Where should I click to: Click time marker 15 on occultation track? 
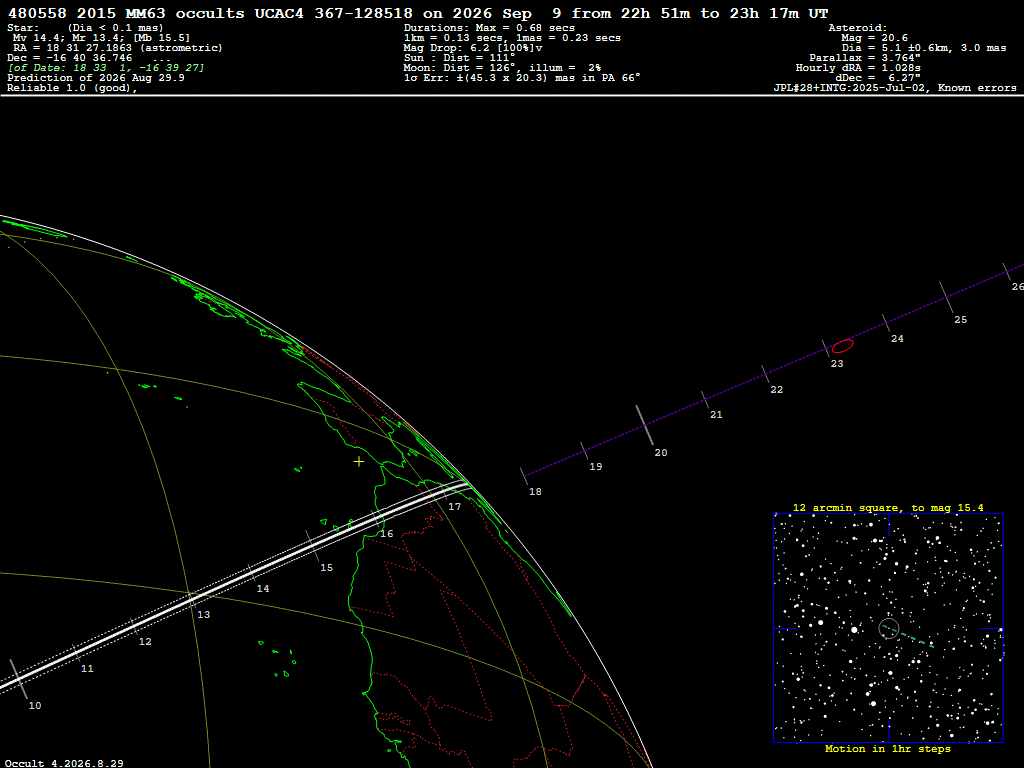(x=312, y=546)
